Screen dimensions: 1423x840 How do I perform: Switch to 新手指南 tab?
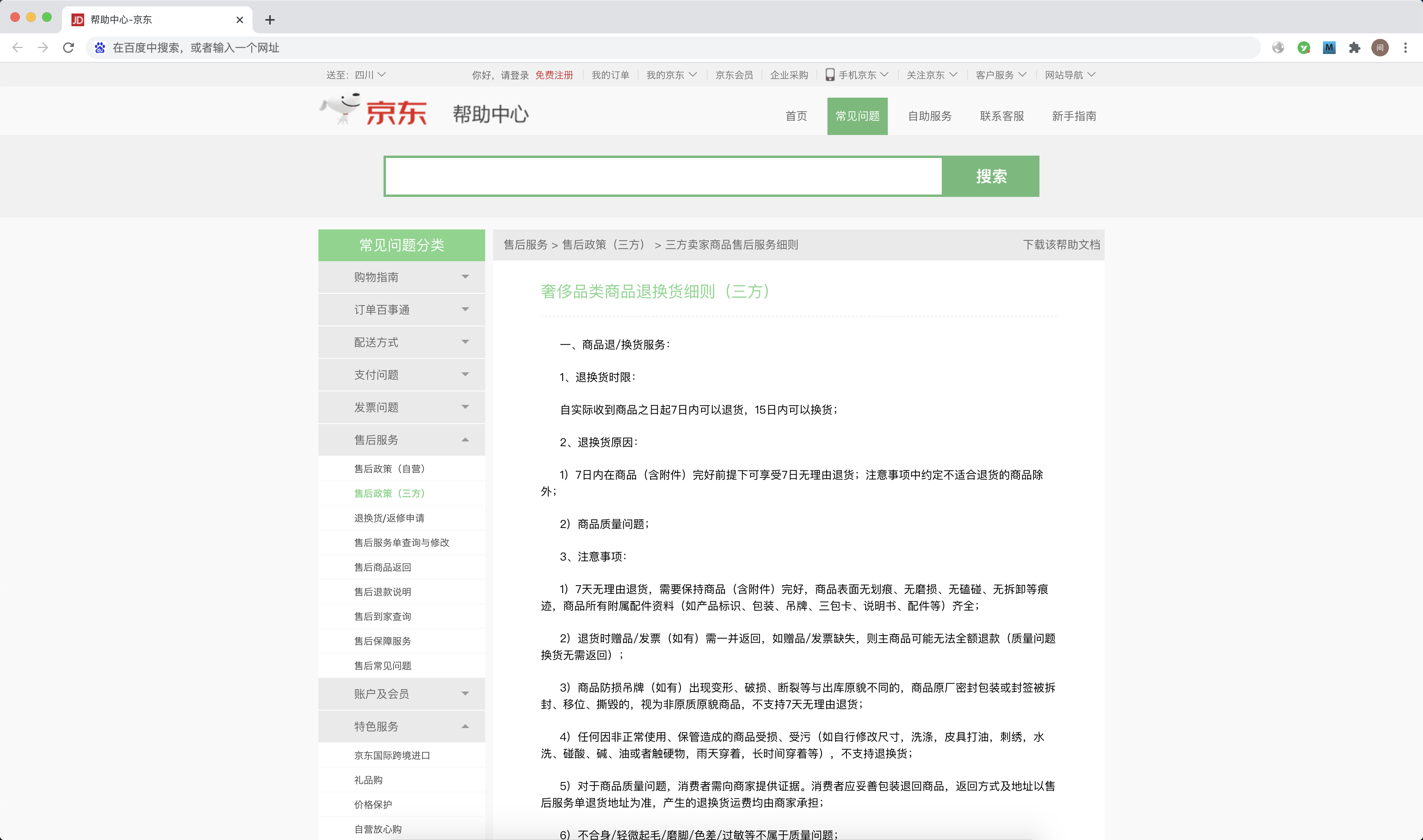[1074, 116]
